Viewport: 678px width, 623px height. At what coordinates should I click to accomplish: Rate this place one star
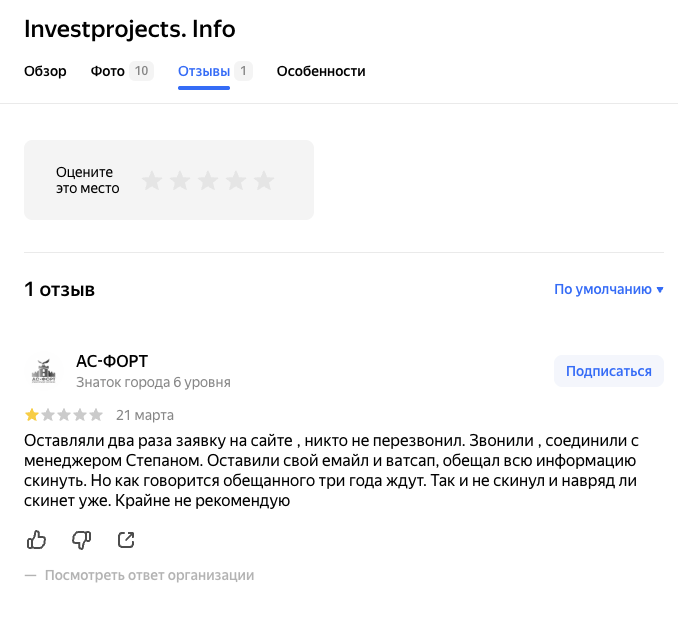point(152,181)
